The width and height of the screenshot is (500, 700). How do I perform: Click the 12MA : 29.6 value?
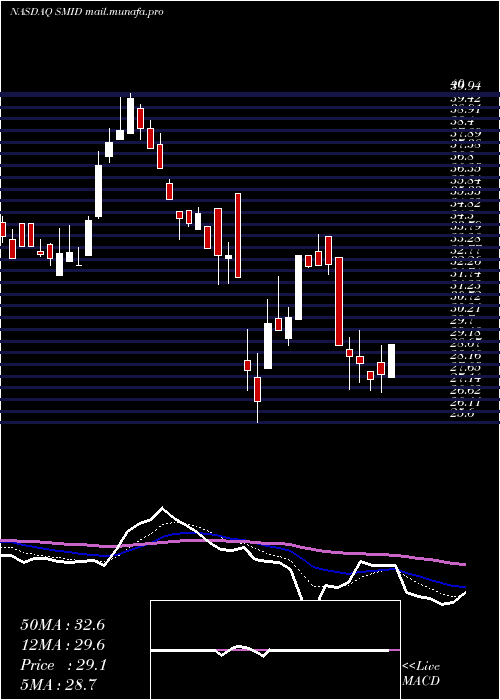(62, 645)
